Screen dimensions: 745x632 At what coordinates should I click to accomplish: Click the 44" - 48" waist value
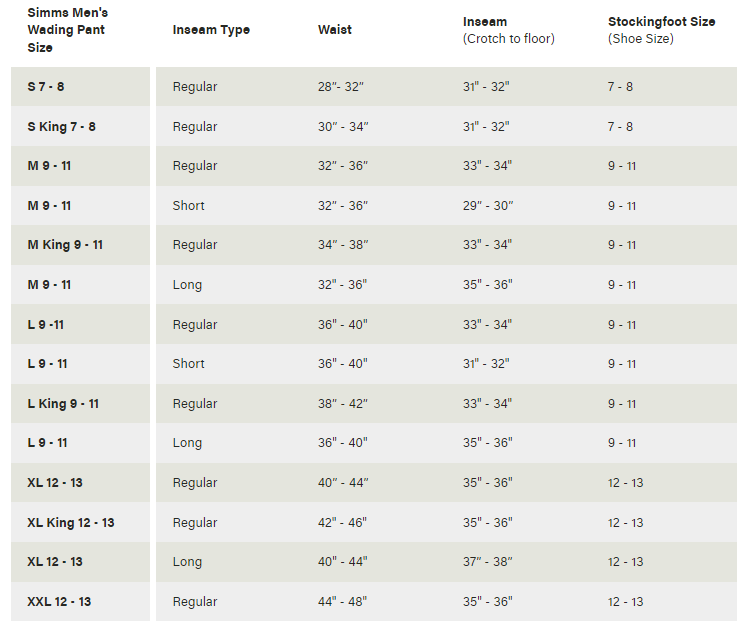(x=343, y=602)
